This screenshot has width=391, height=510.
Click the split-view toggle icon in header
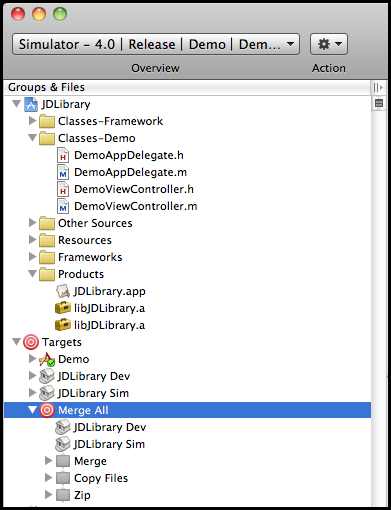378,87
